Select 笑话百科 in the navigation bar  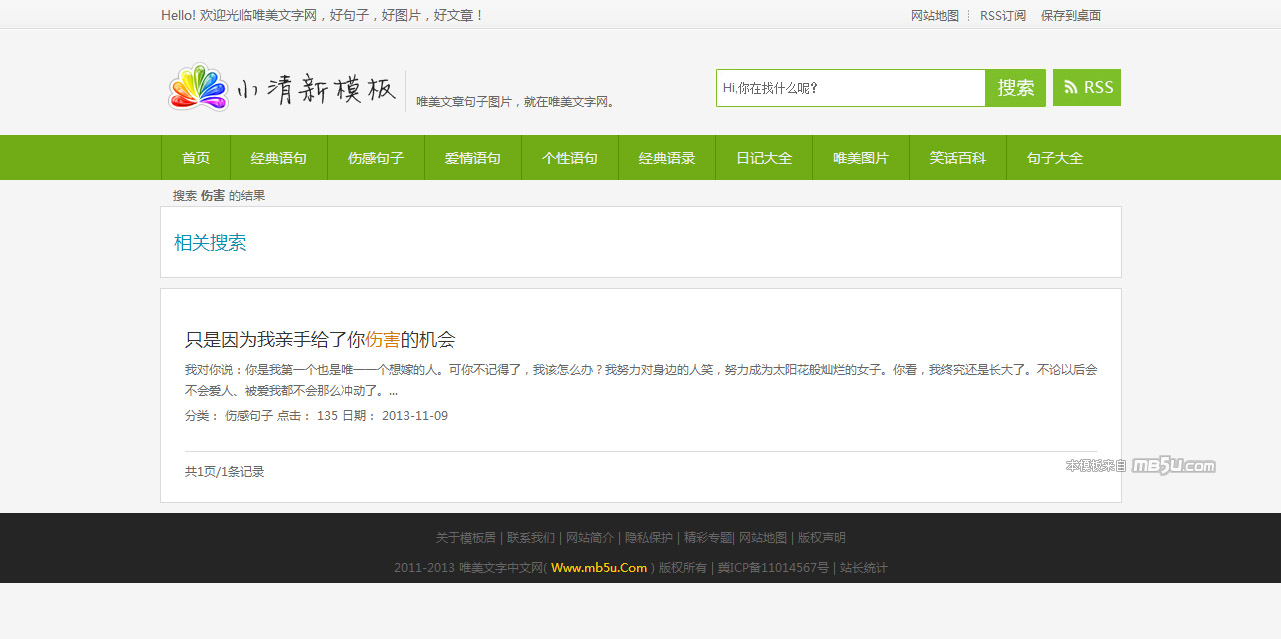pyautogui.click(x=958, y=158)
